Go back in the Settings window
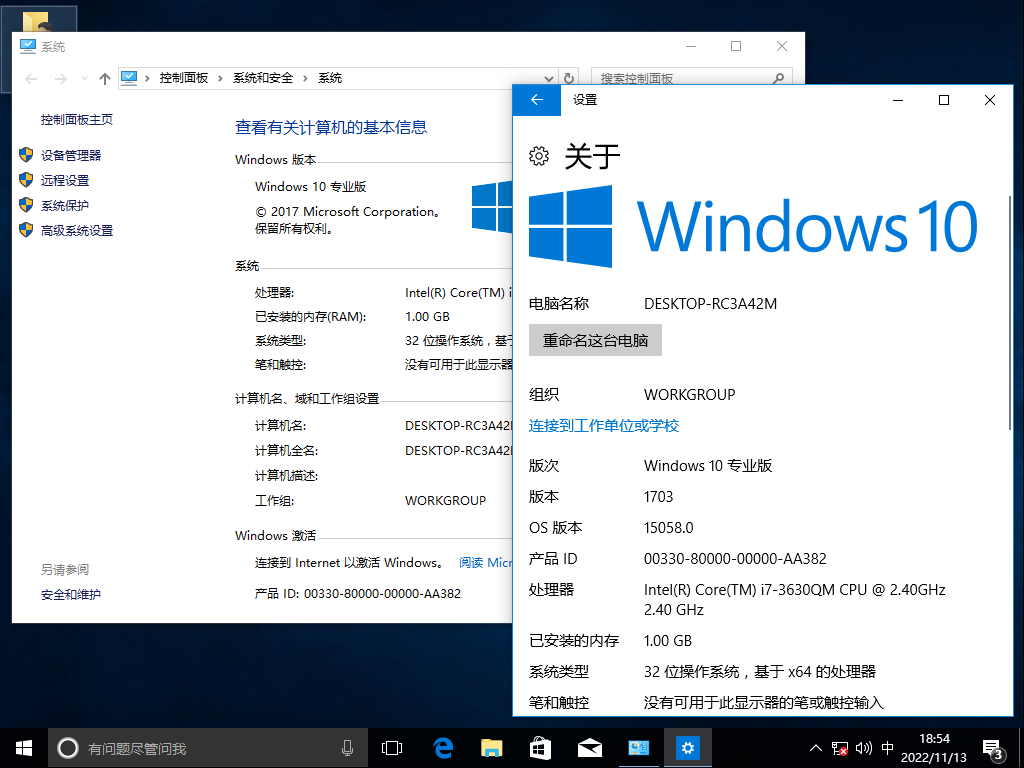Viewport: 1024px width, 768px height. point(537,100)
